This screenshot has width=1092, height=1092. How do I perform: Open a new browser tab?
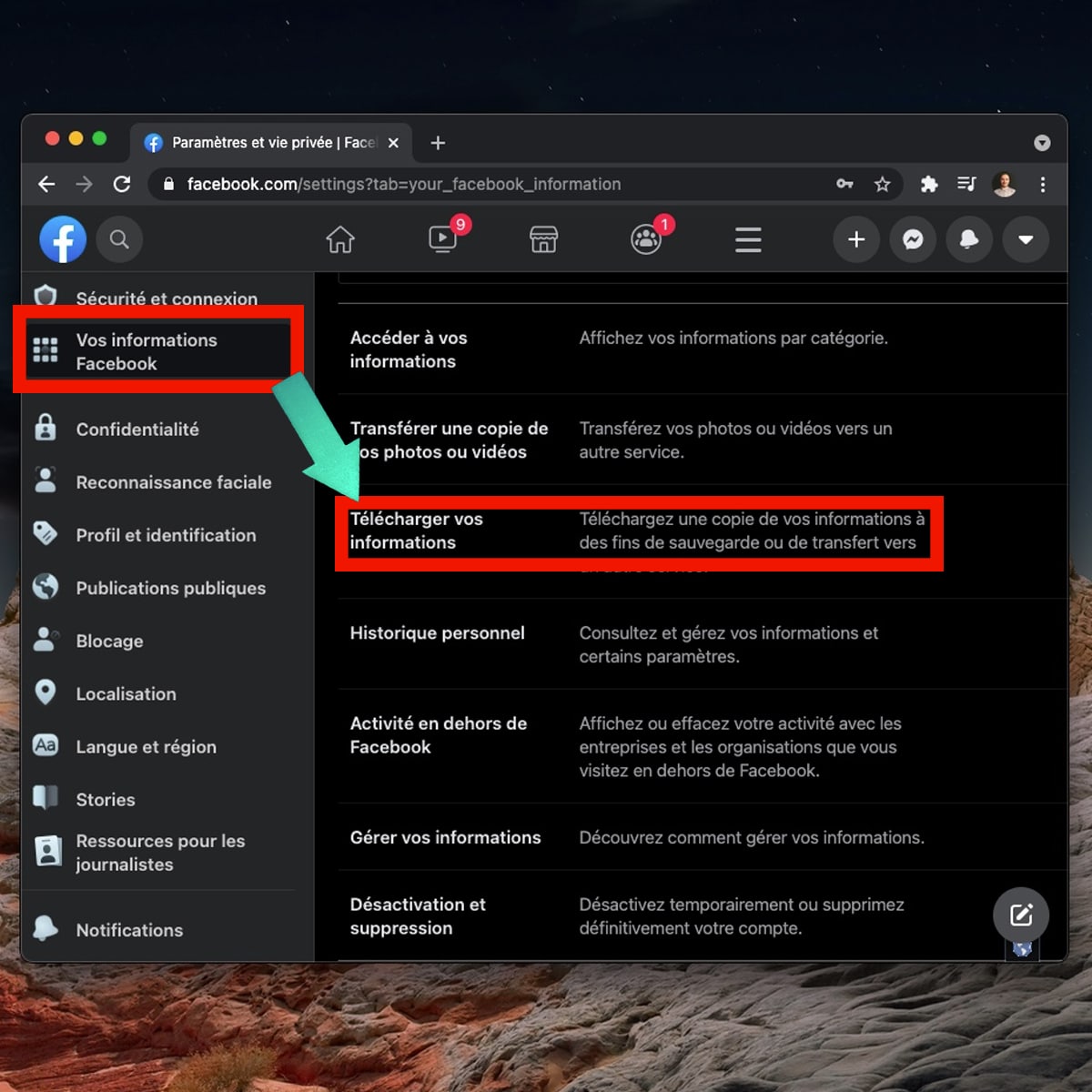pos(438,143)
